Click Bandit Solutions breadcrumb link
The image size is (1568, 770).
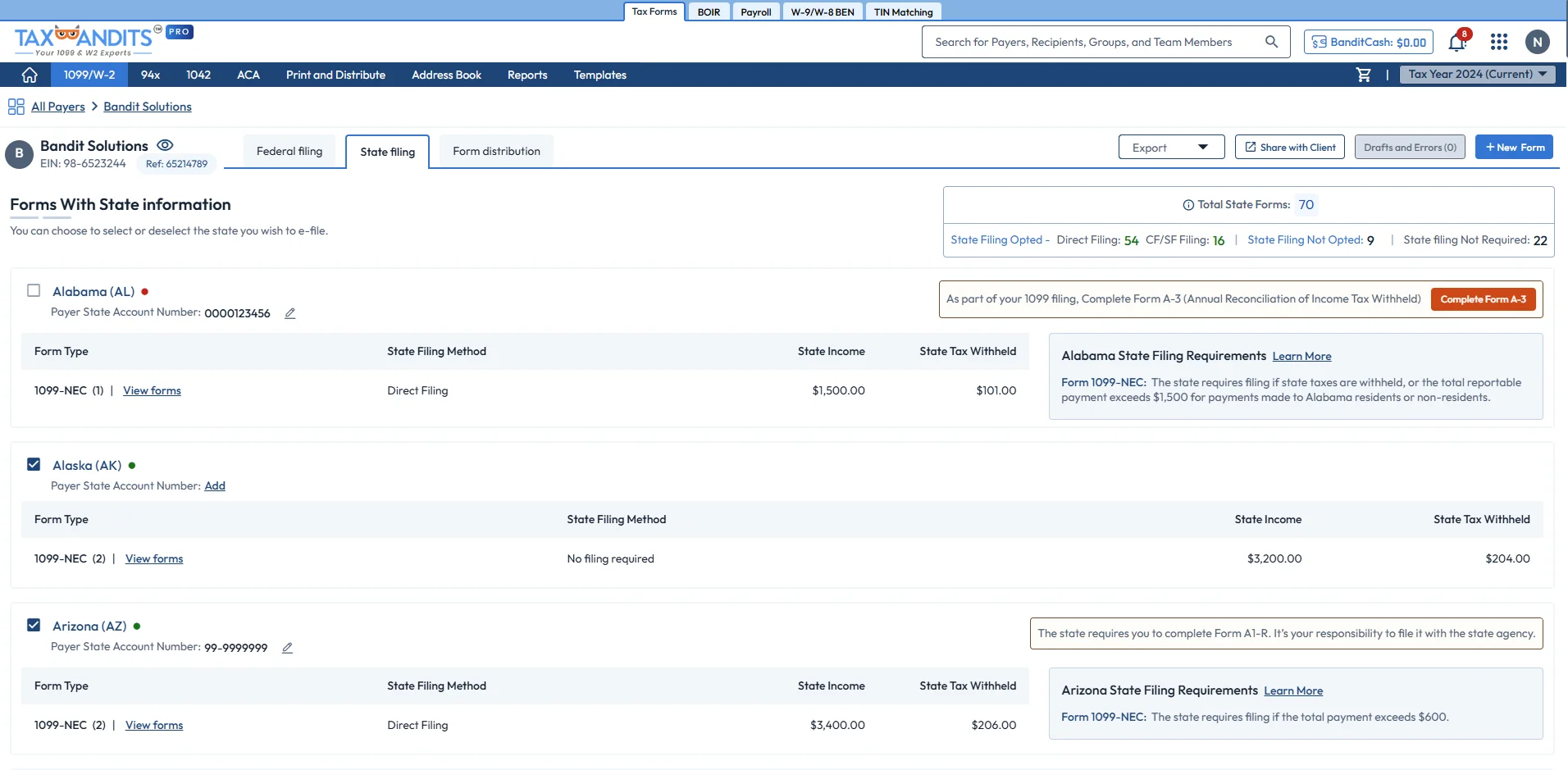tap(148, 107)
